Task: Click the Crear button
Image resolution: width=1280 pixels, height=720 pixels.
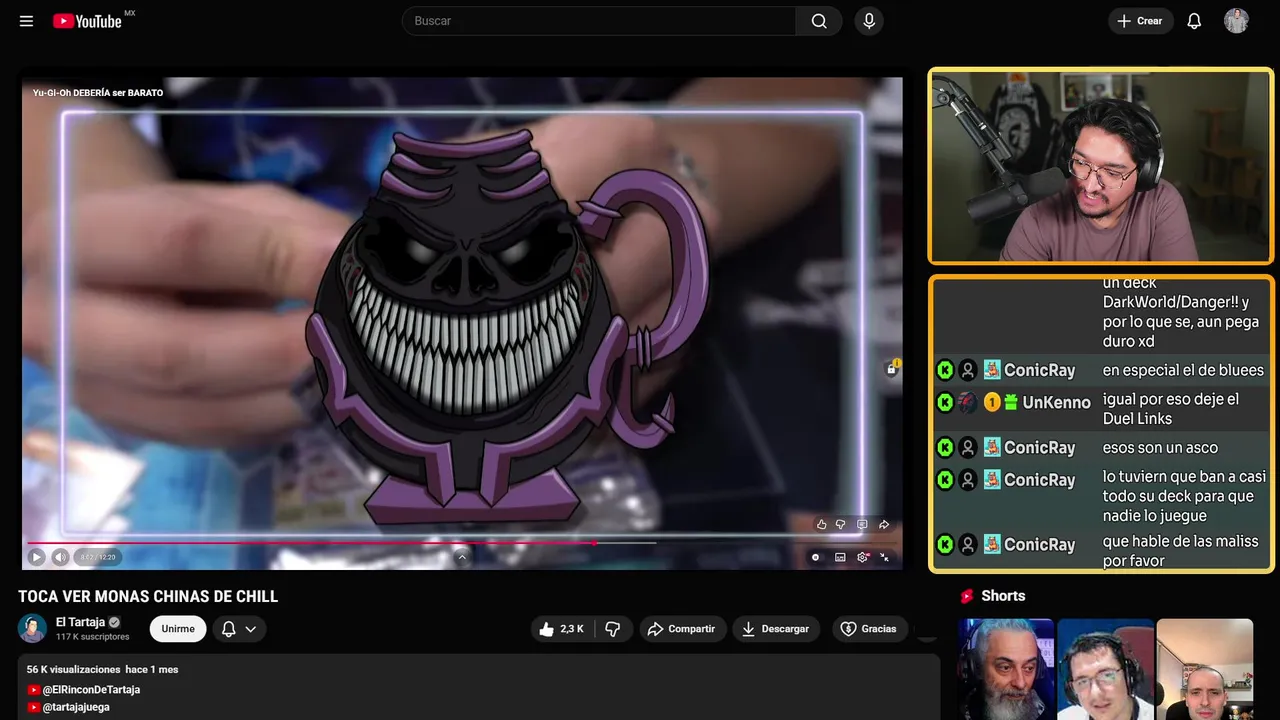Action: click(1140, 21)
